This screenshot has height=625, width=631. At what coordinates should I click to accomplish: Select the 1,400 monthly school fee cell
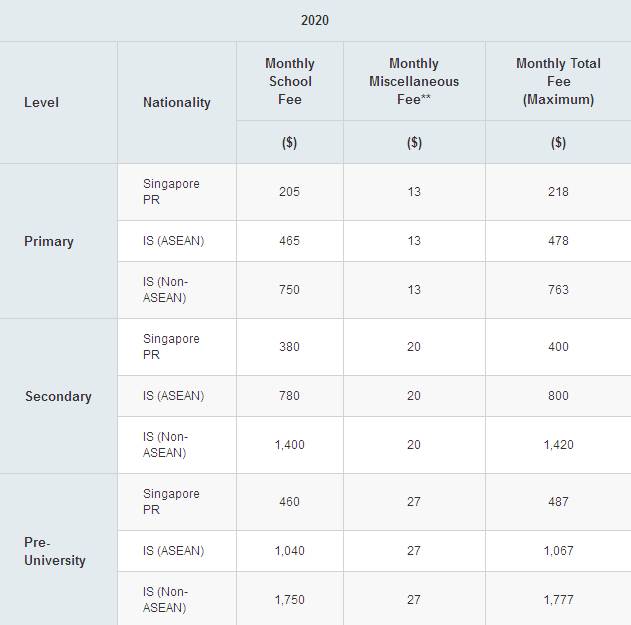tap(289, 445)
